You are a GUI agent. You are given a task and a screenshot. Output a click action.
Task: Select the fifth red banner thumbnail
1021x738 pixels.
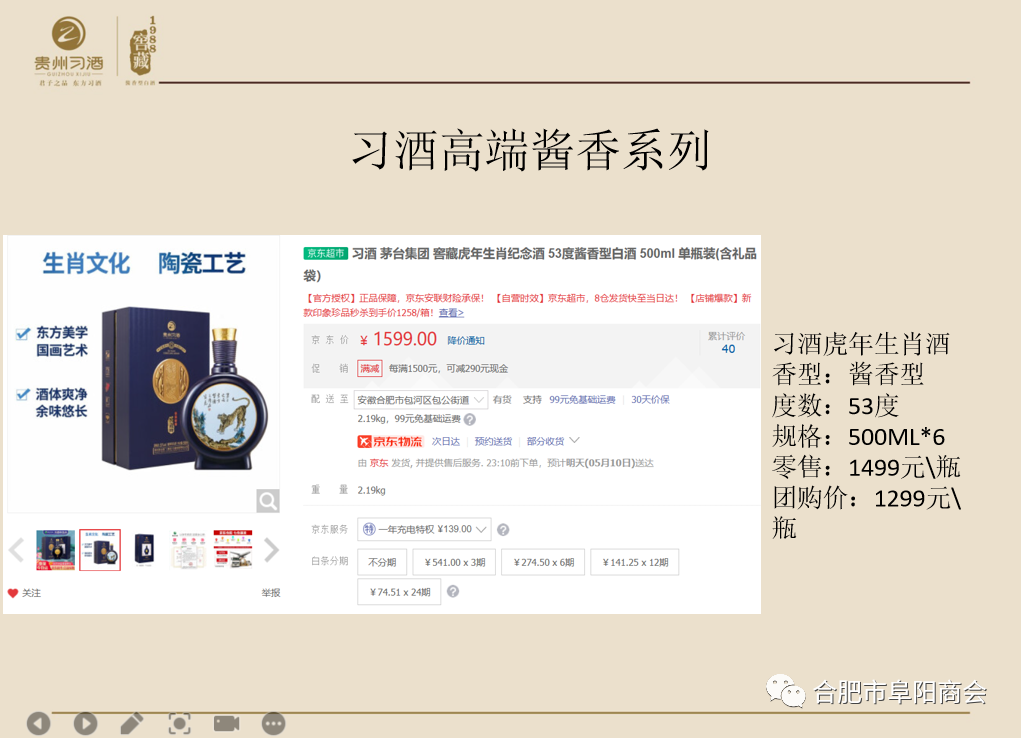[233, 550]
